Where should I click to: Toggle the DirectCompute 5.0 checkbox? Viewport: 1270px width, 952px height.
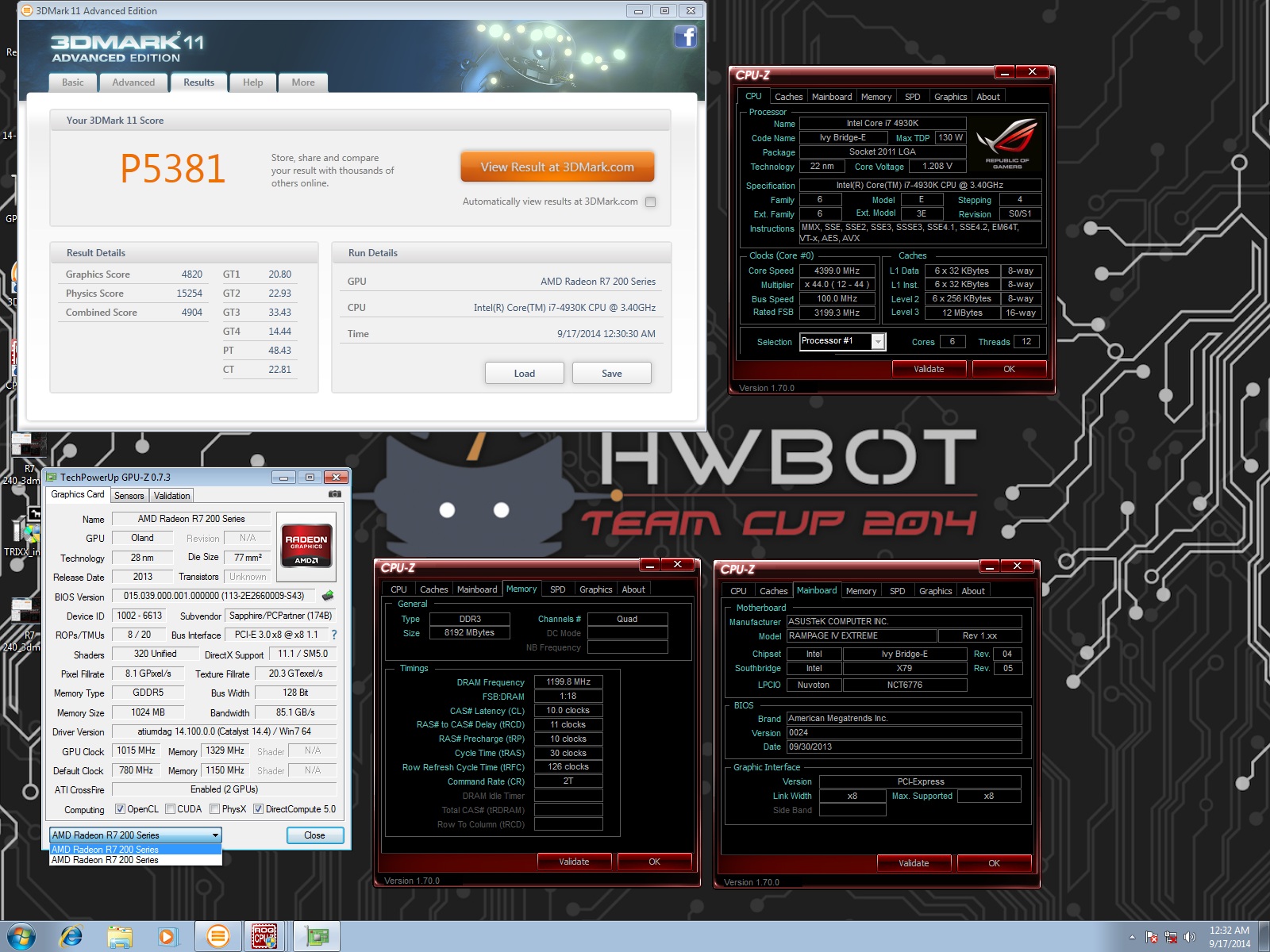[x=258, y=809]
